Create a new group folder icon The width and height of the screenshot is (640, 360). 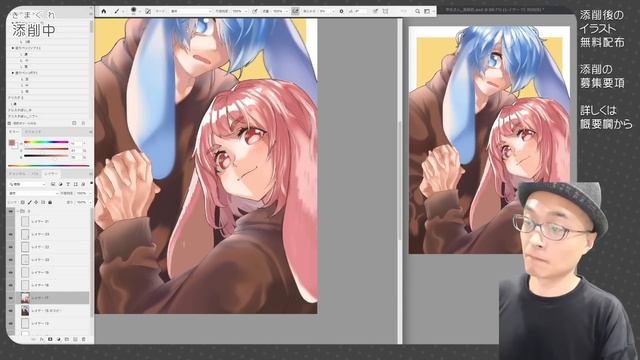67,339
